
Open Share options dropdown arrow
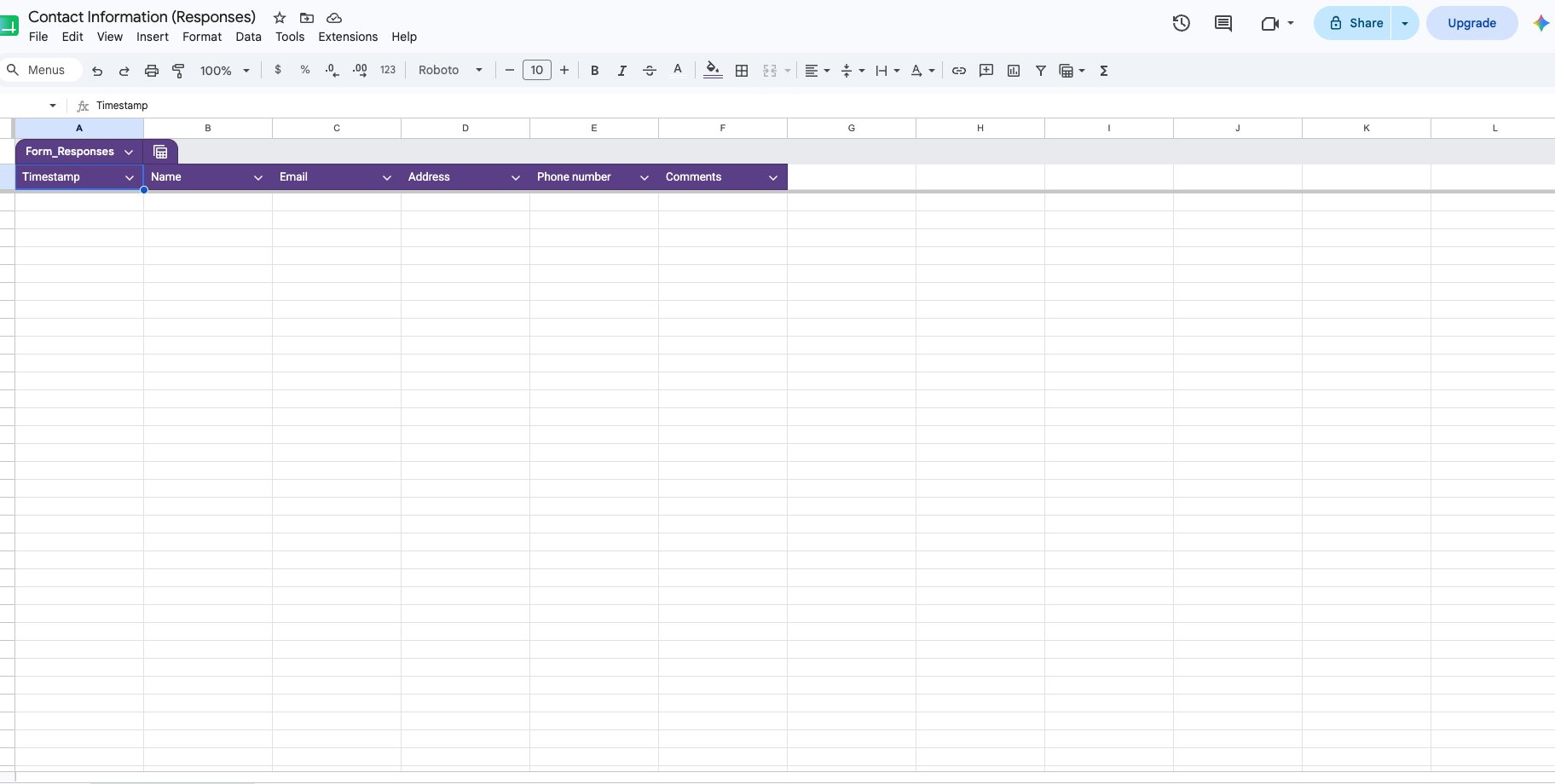pyautogui.click(x=1405, y=23)
